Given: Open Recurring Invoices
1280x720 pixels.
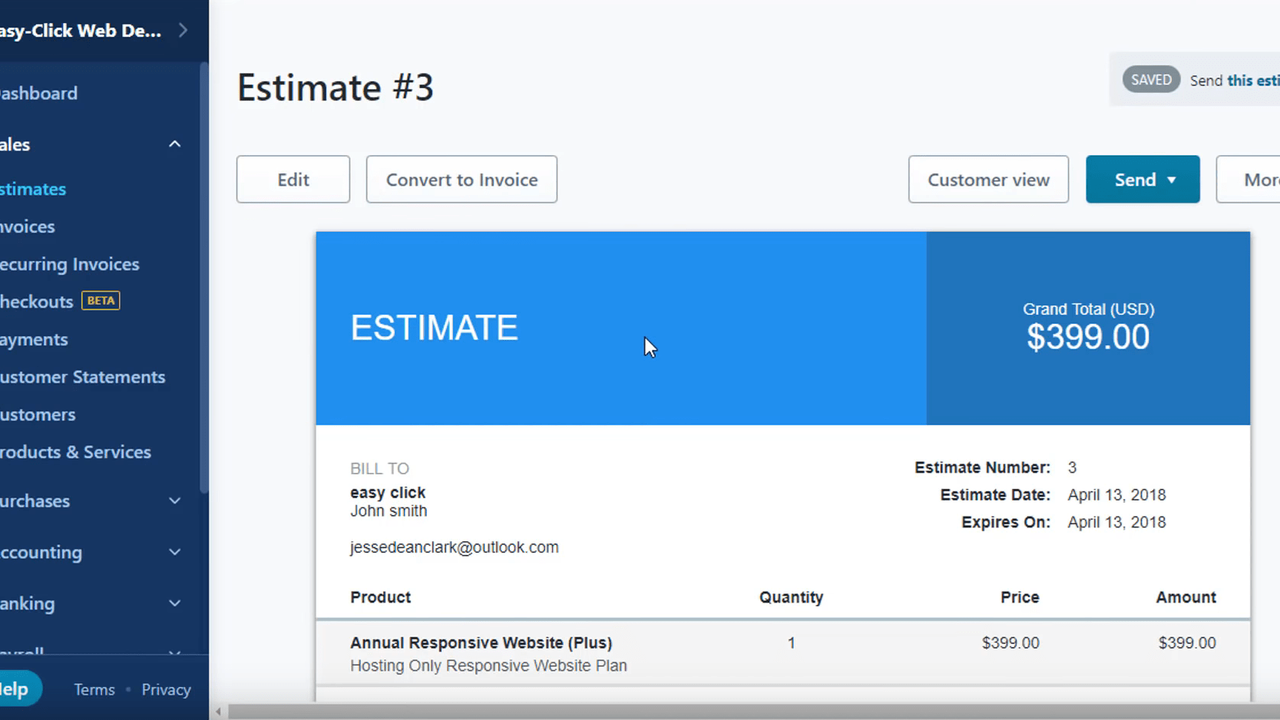Looking at the screenshot, I should [x=70, y=264].
